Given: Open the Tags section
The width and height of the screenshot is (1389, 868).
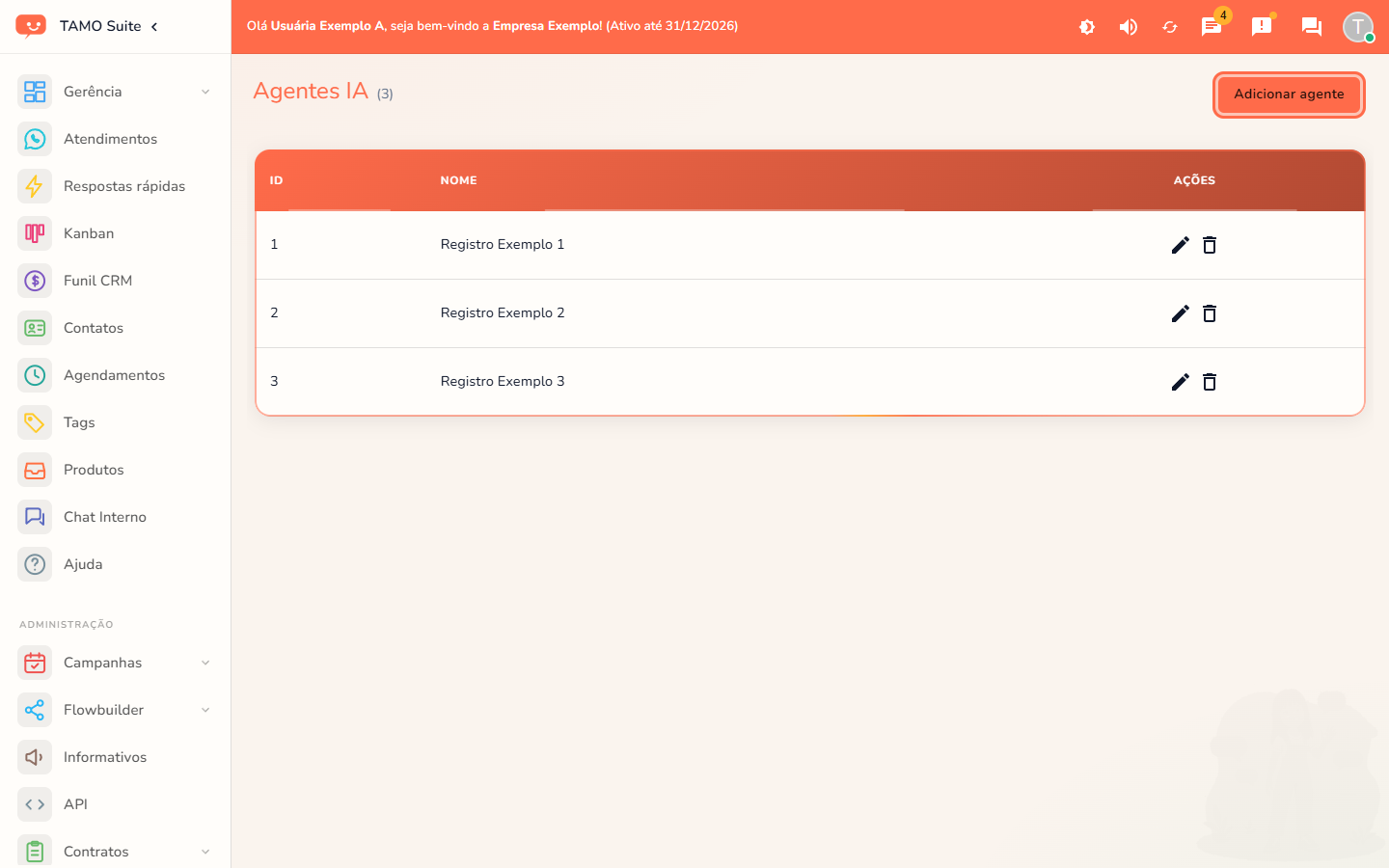Looking at the screenshot, I should tap(115, 422).
